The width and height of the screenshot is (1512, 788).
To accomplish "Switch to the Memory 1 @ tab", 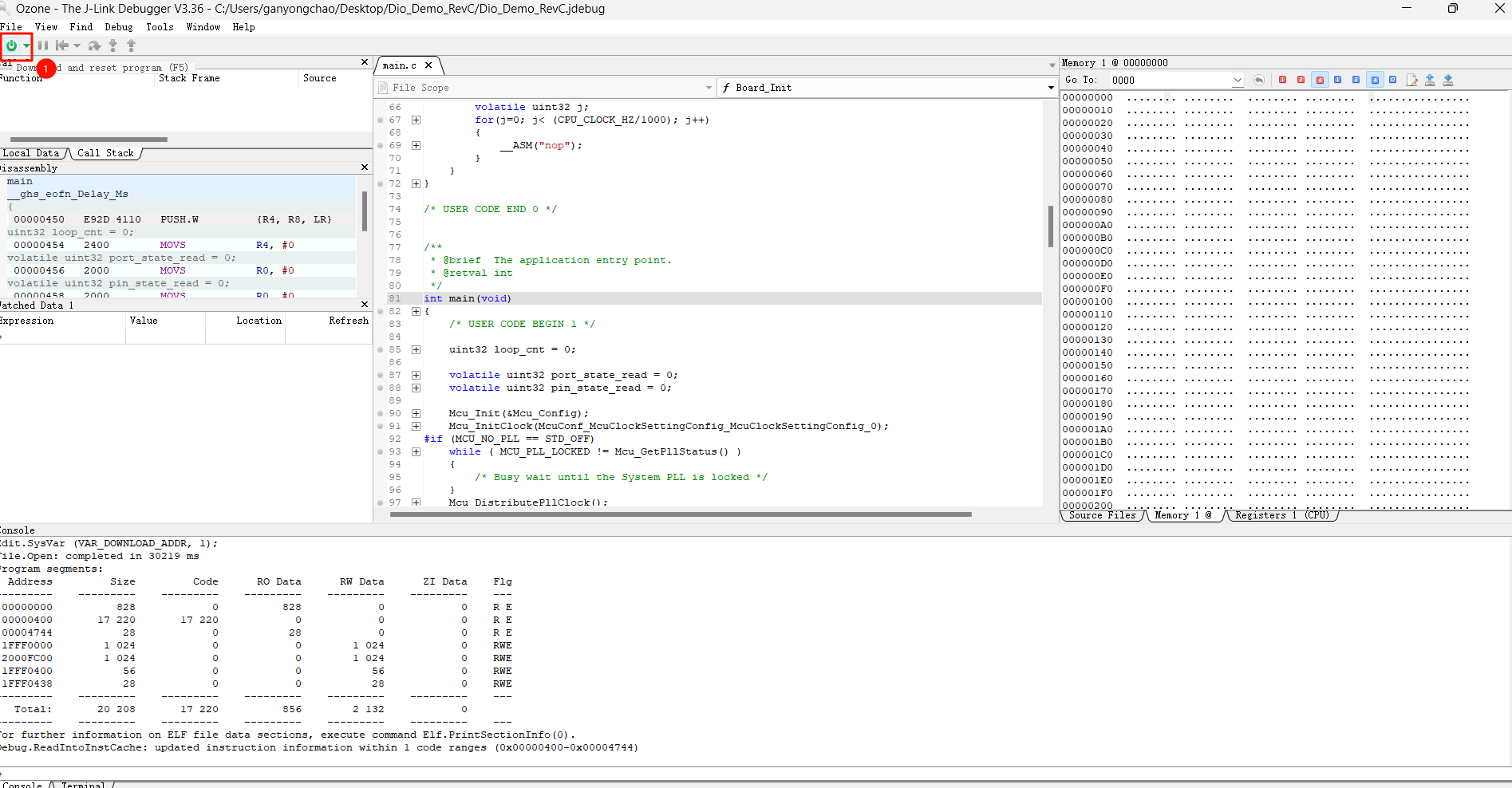I will pyautogui.click(x=1183, y=515).
